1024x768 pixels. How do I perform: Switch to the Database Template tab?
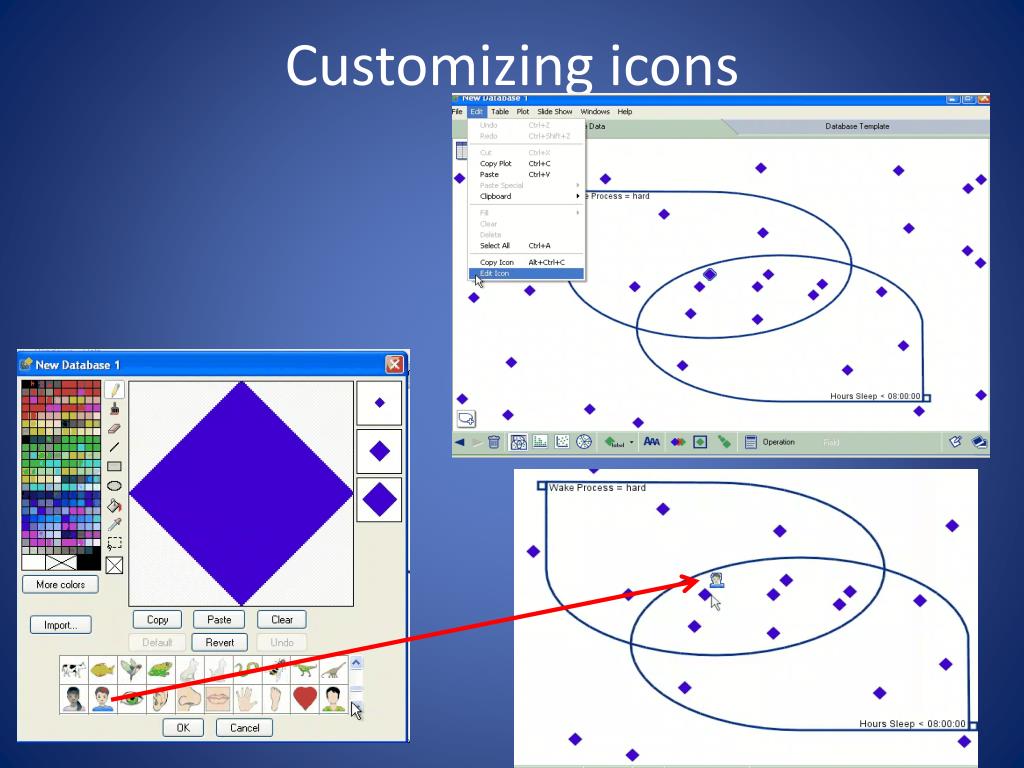coord(857,126)
